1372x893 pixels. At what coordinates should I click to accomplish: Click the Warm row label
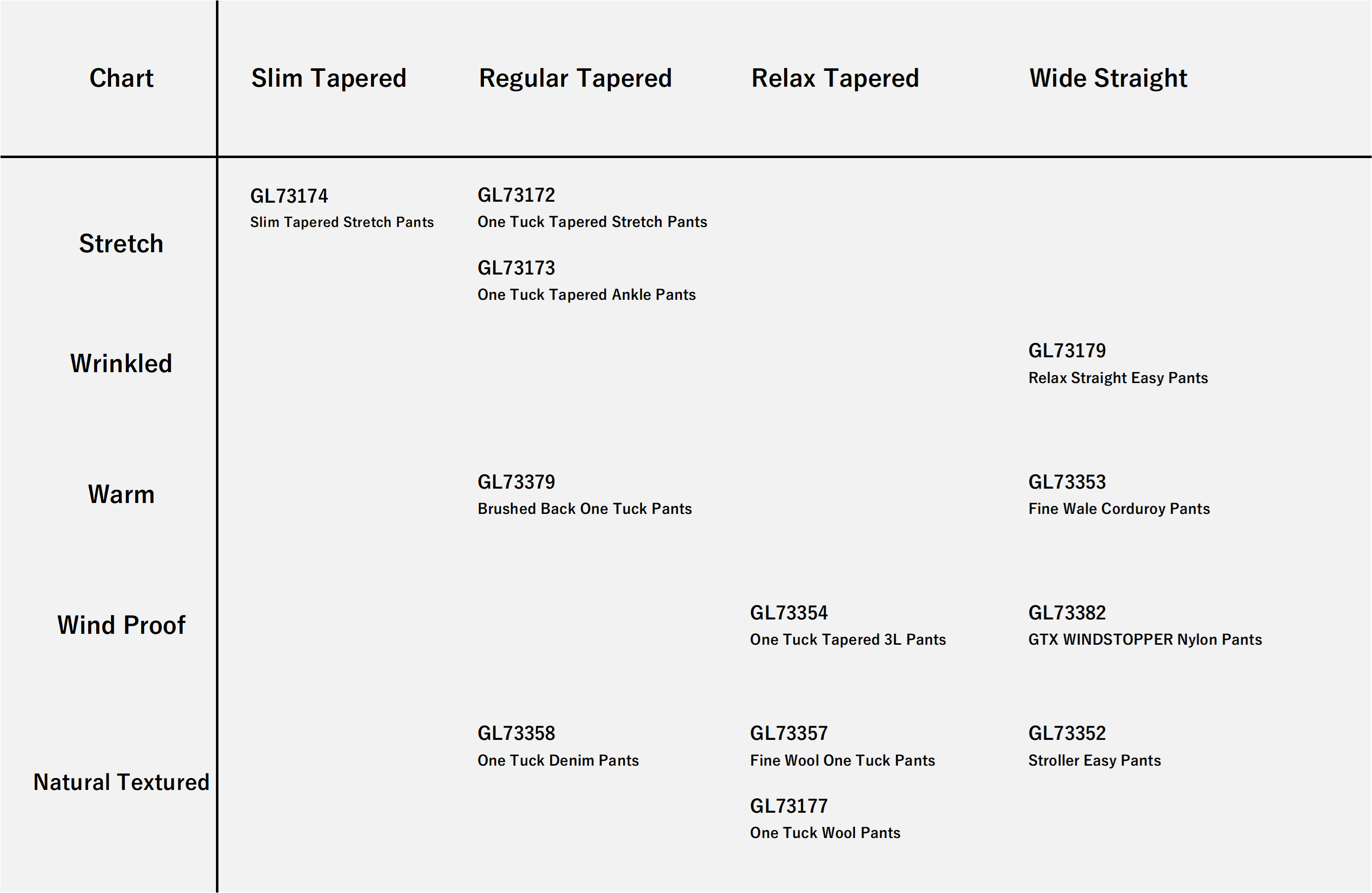point(121,495)
